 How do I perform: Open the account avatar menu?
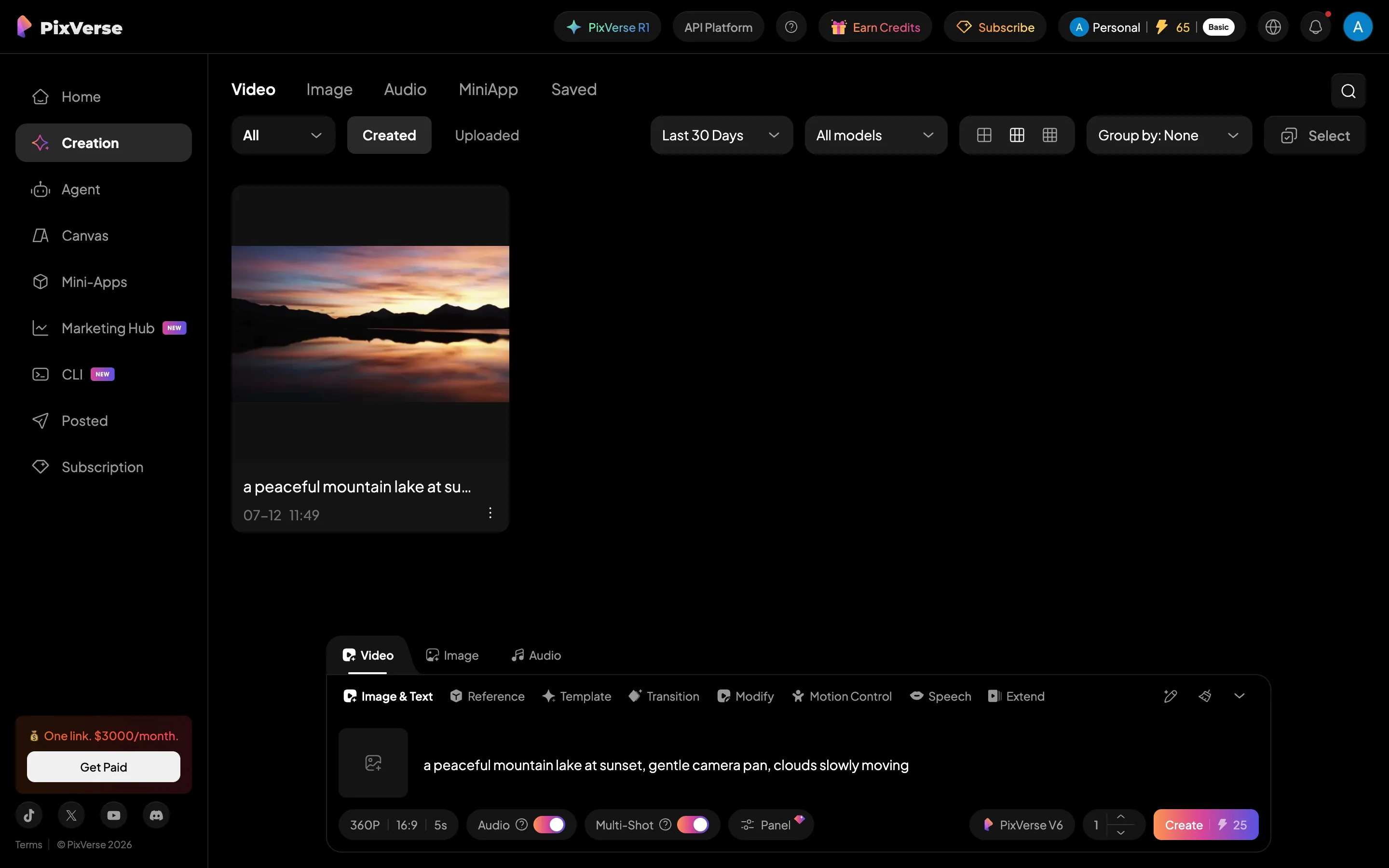point(1358,27)
